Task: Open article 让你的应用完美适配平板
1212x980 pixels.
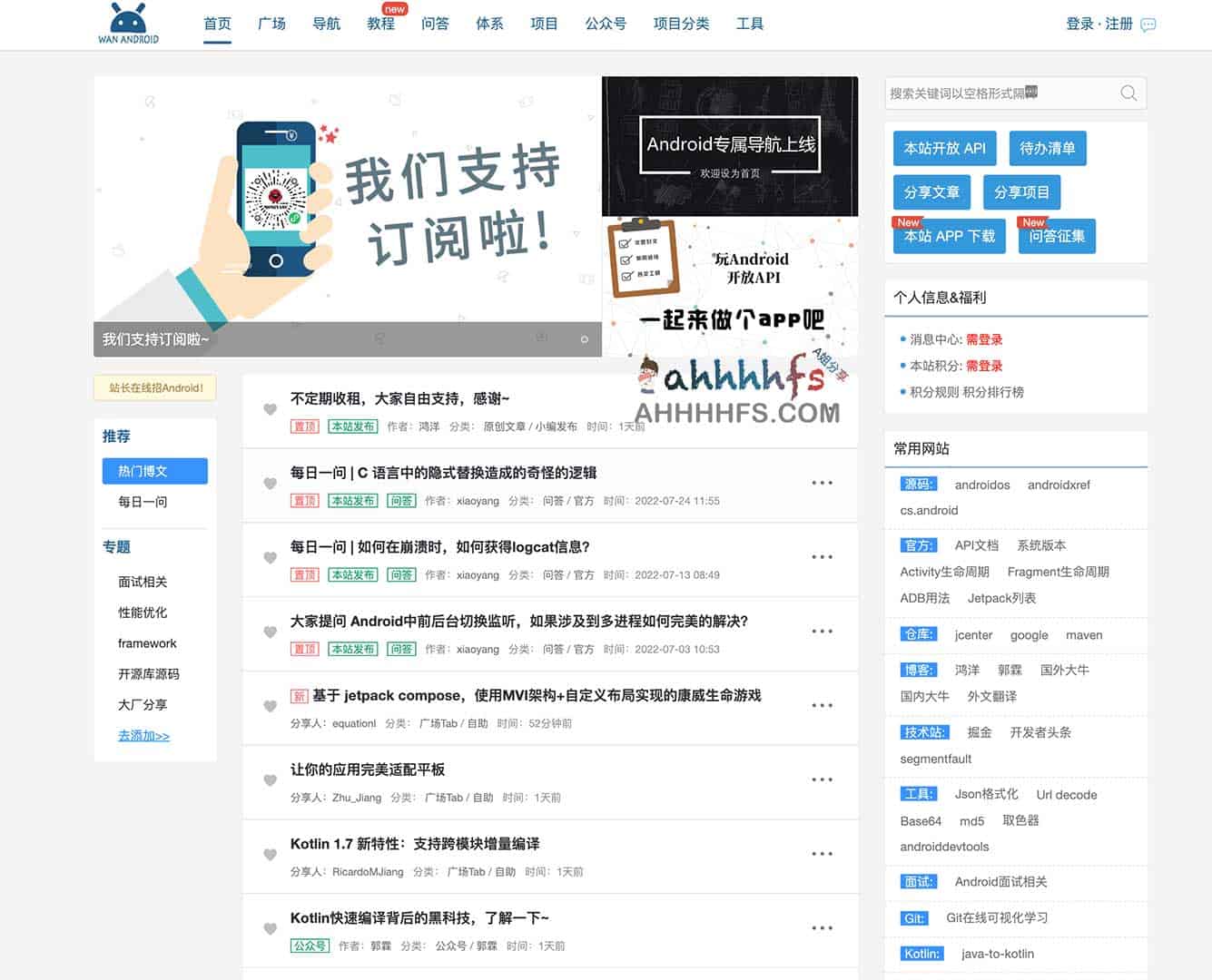Action: (368, 769)
